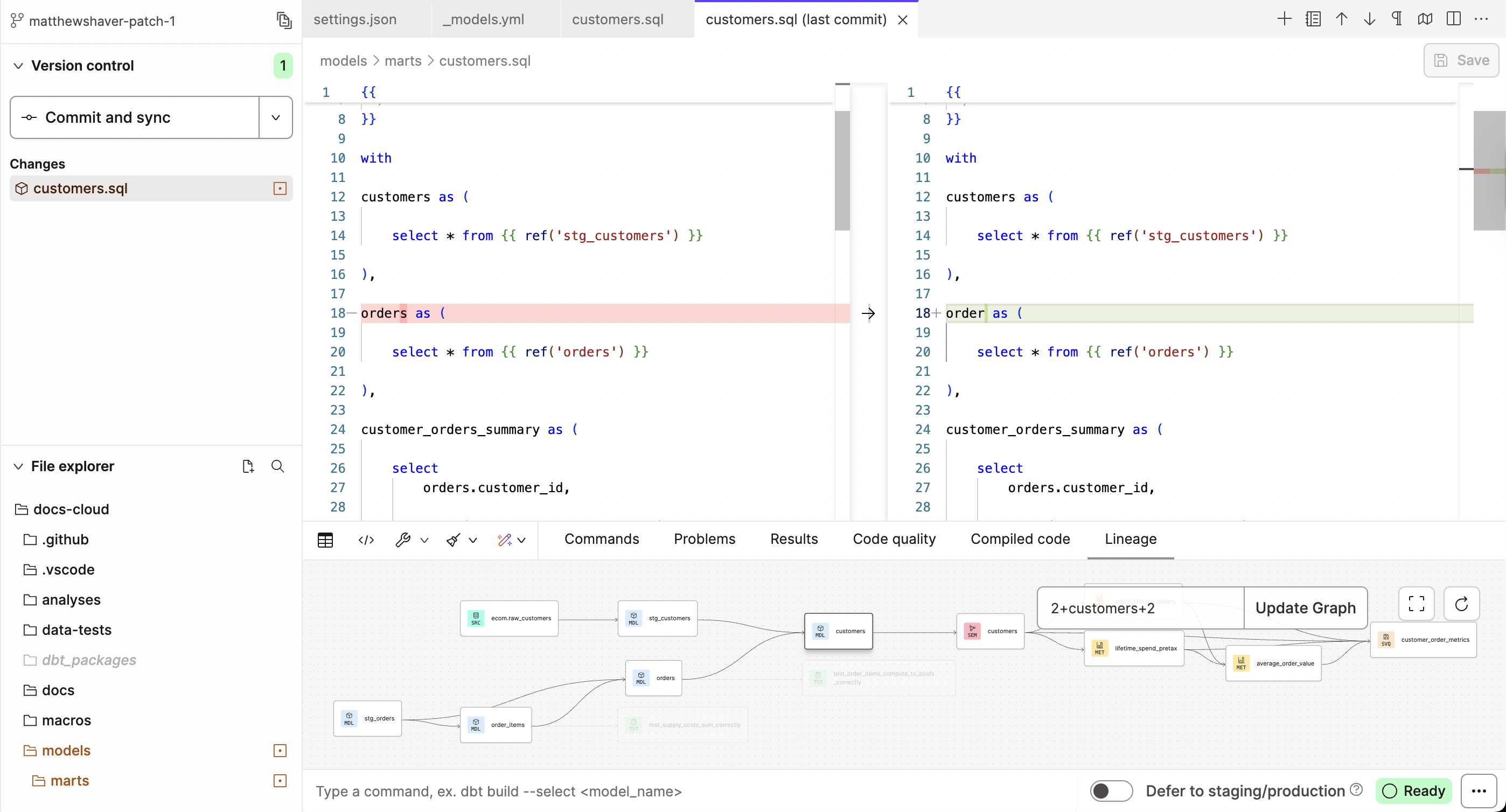Viewport: 1506px width, 812px height.
Task: Open the Commit and sync dropdown
Action: pos(275,117)
